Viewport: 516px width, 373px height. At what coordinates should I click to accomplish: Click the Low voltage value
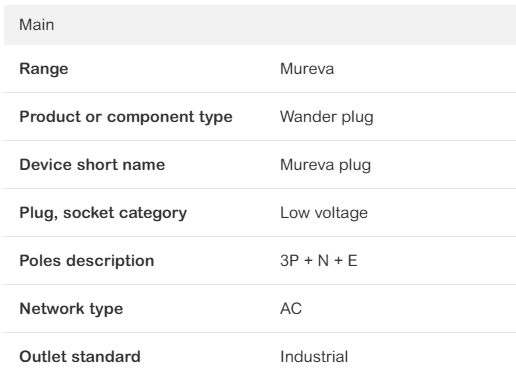click(x=324, y=213)
